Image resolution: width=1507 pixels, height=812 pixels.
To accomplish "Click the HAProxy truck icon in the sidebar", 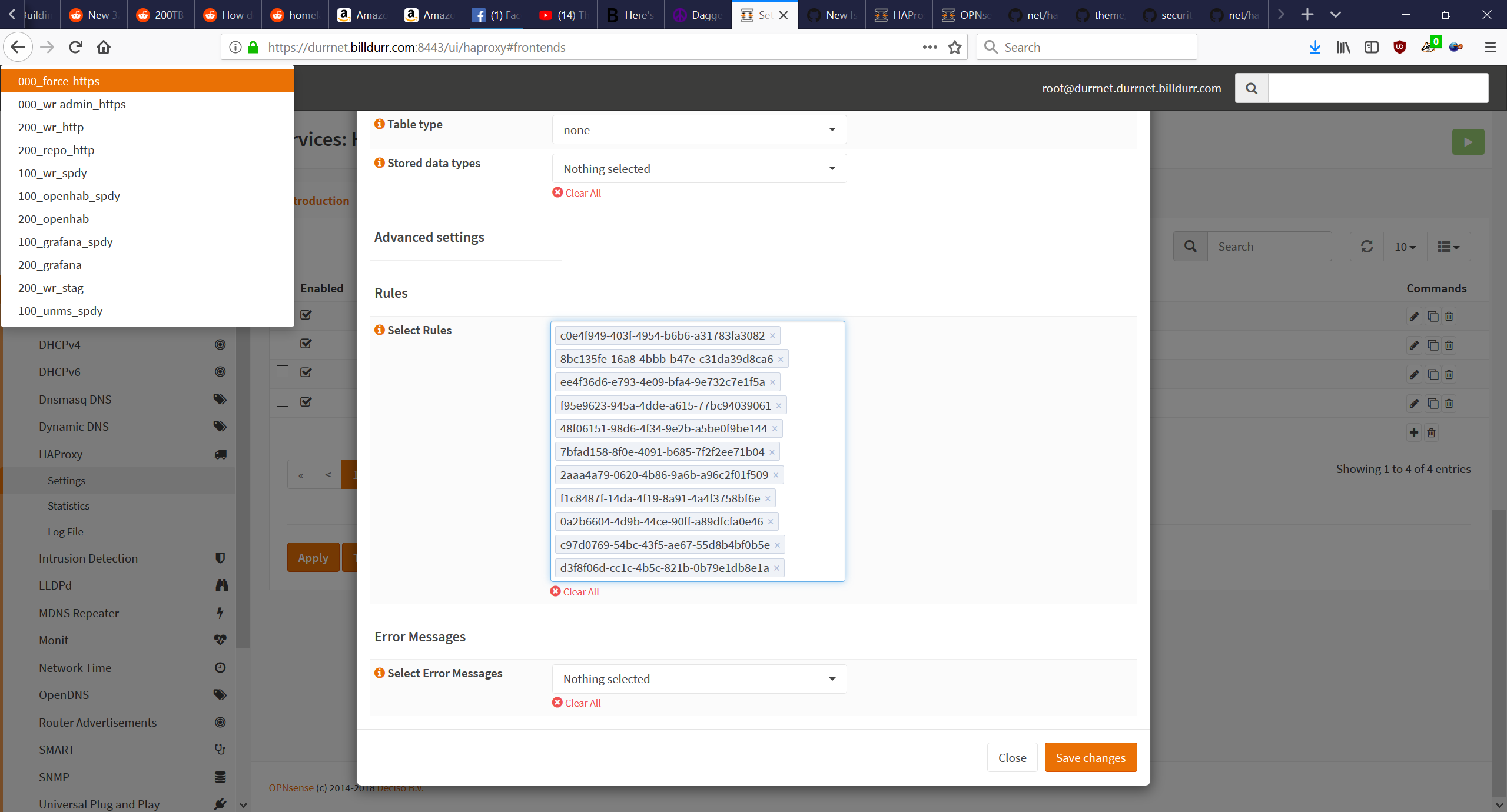I will 220,454.
